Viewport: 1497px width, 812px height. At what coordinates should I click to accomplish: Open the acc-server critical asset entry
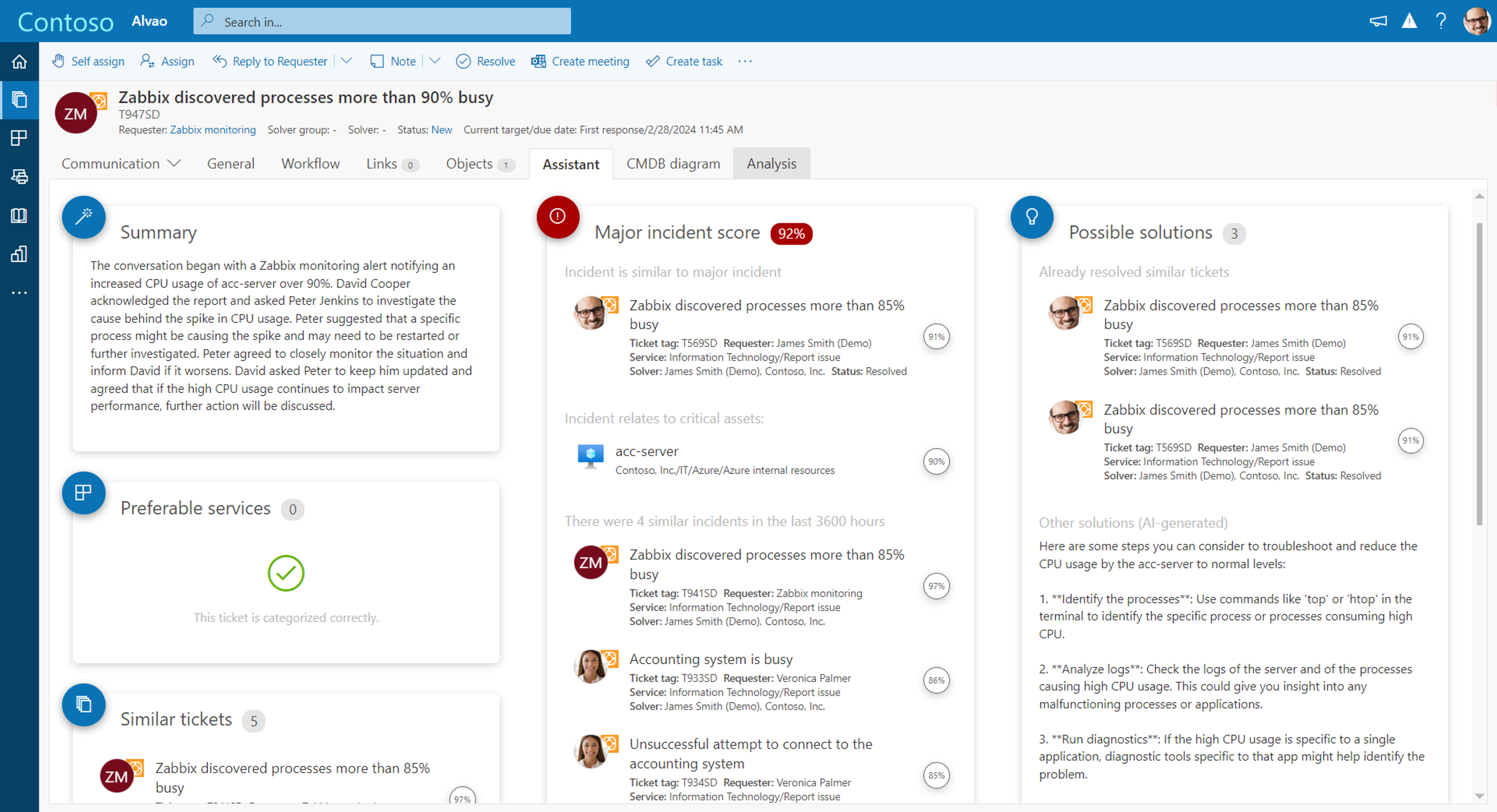(x=646, y=451)
